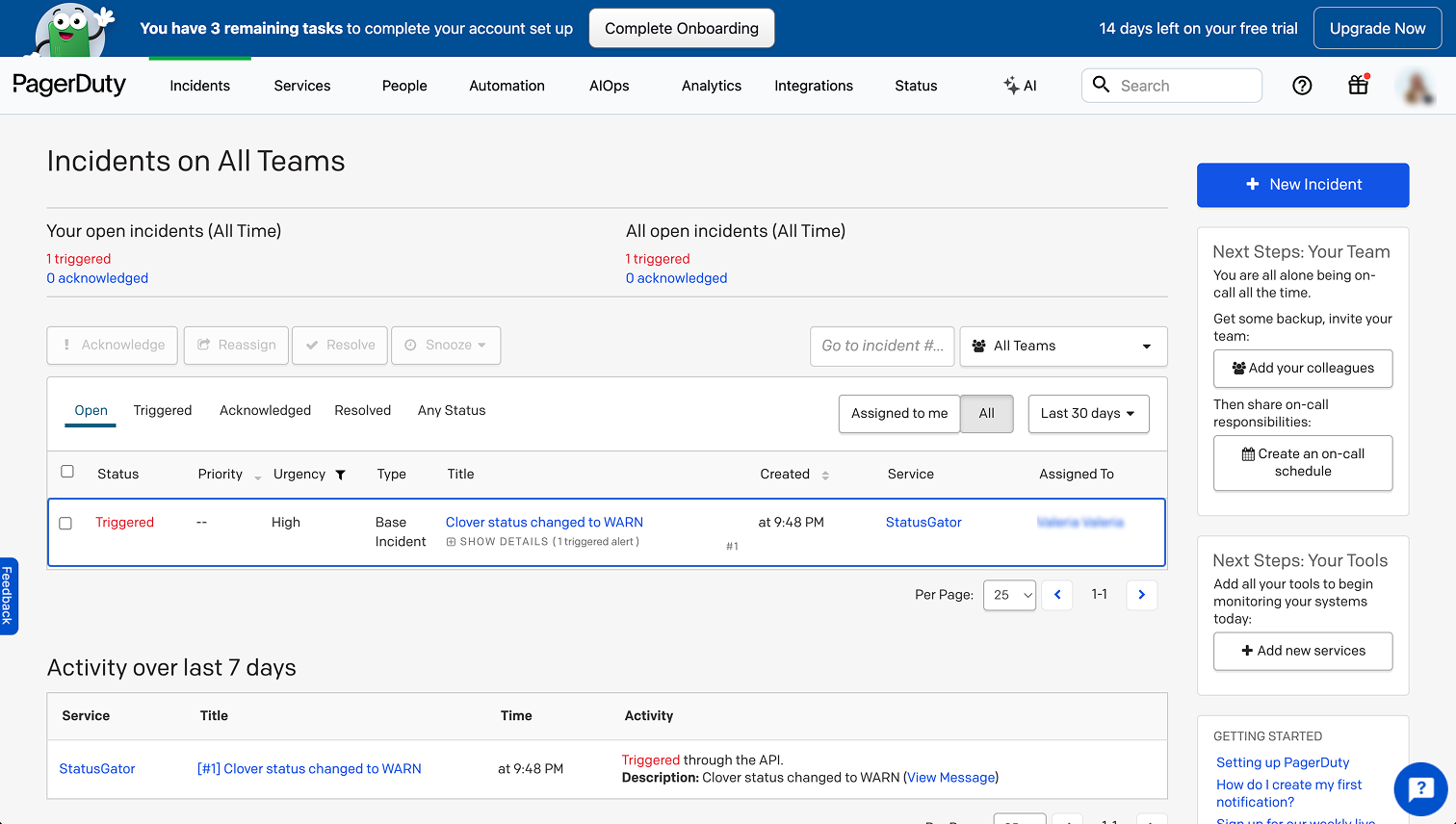Open the help question mark icon

click(1302, 86)
